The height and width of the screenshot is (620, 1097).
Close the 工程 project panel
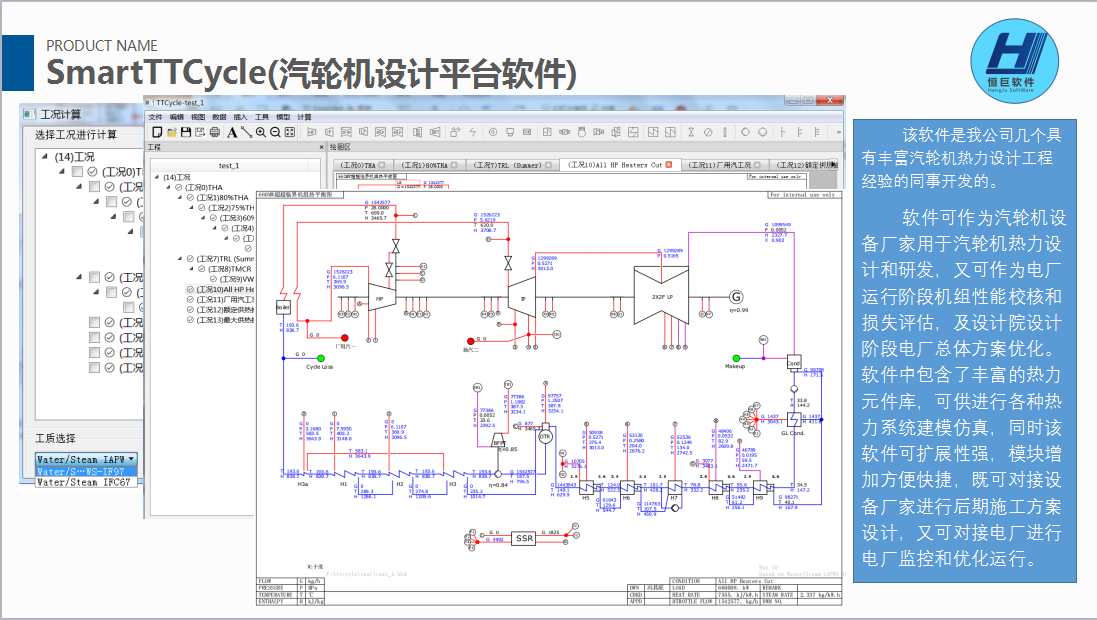322,147
